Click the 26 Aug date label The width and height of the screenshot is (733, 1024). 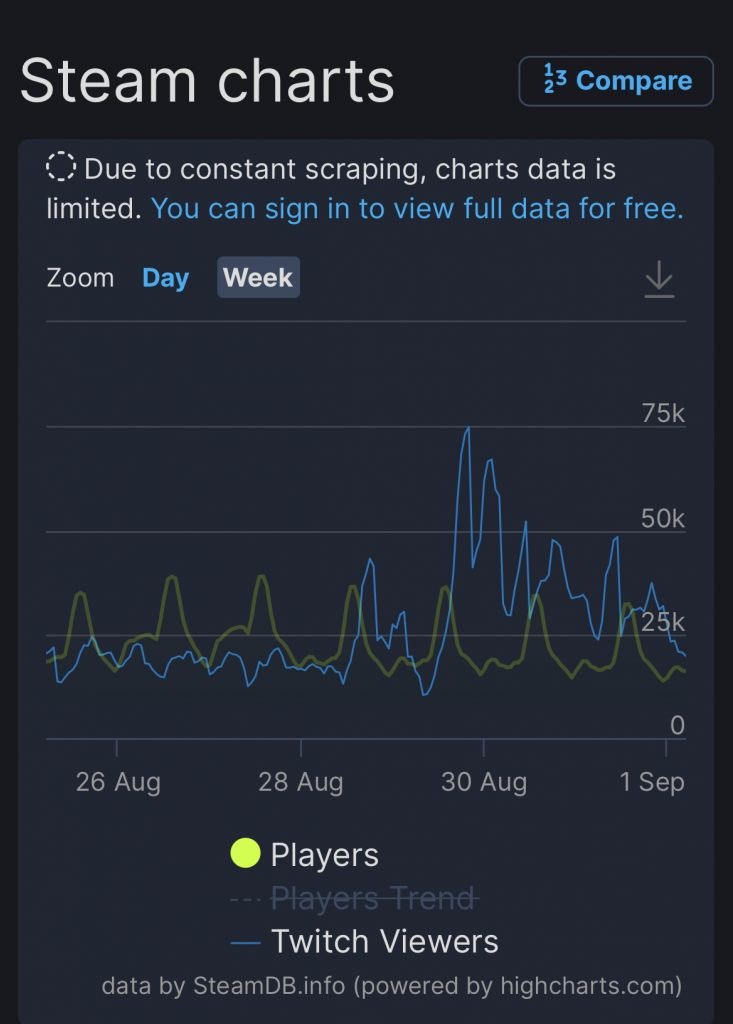coord(118,781)
